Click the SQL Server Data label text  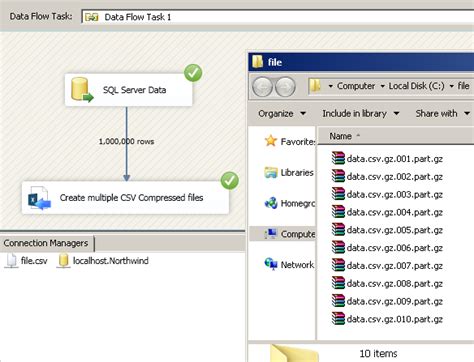pyautogui.click(x=134, y=90)
